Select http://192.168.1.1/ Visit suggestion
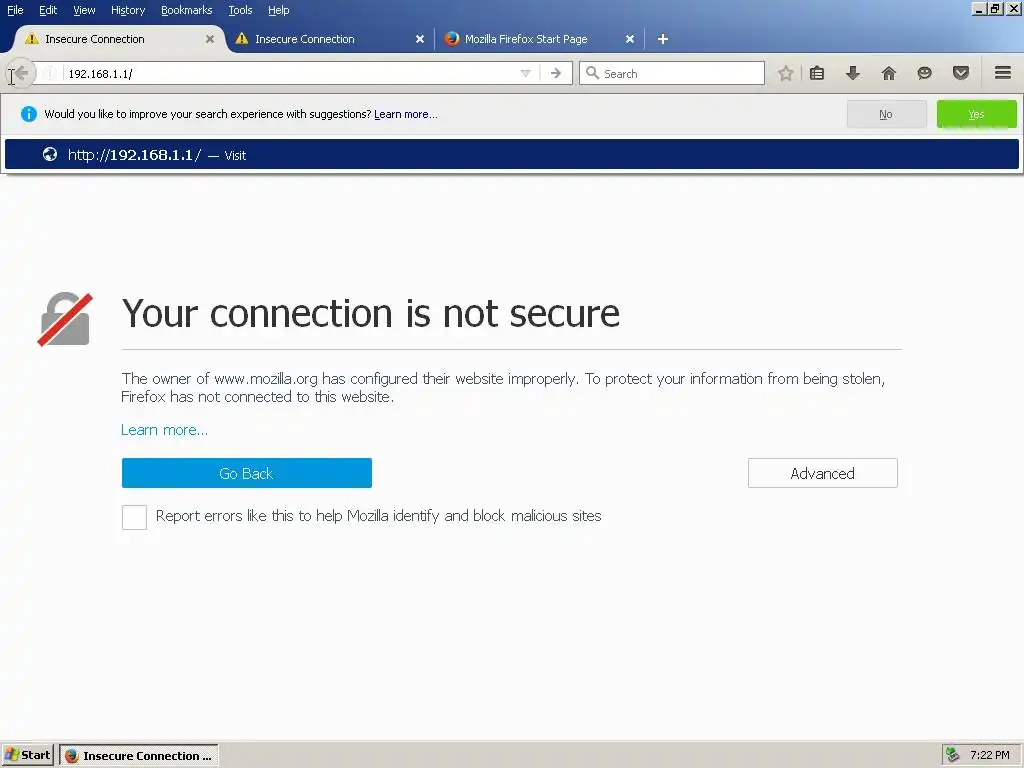Viewport: 1024px width, 768px height. 511,155
